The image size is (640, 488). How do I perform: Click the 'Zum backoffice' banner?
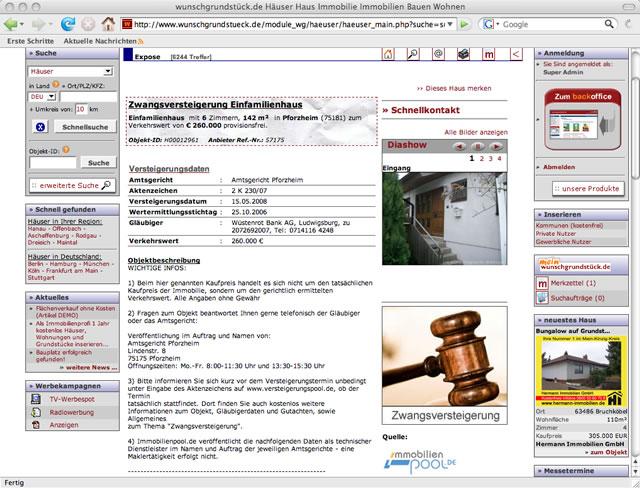click(583, 119)
